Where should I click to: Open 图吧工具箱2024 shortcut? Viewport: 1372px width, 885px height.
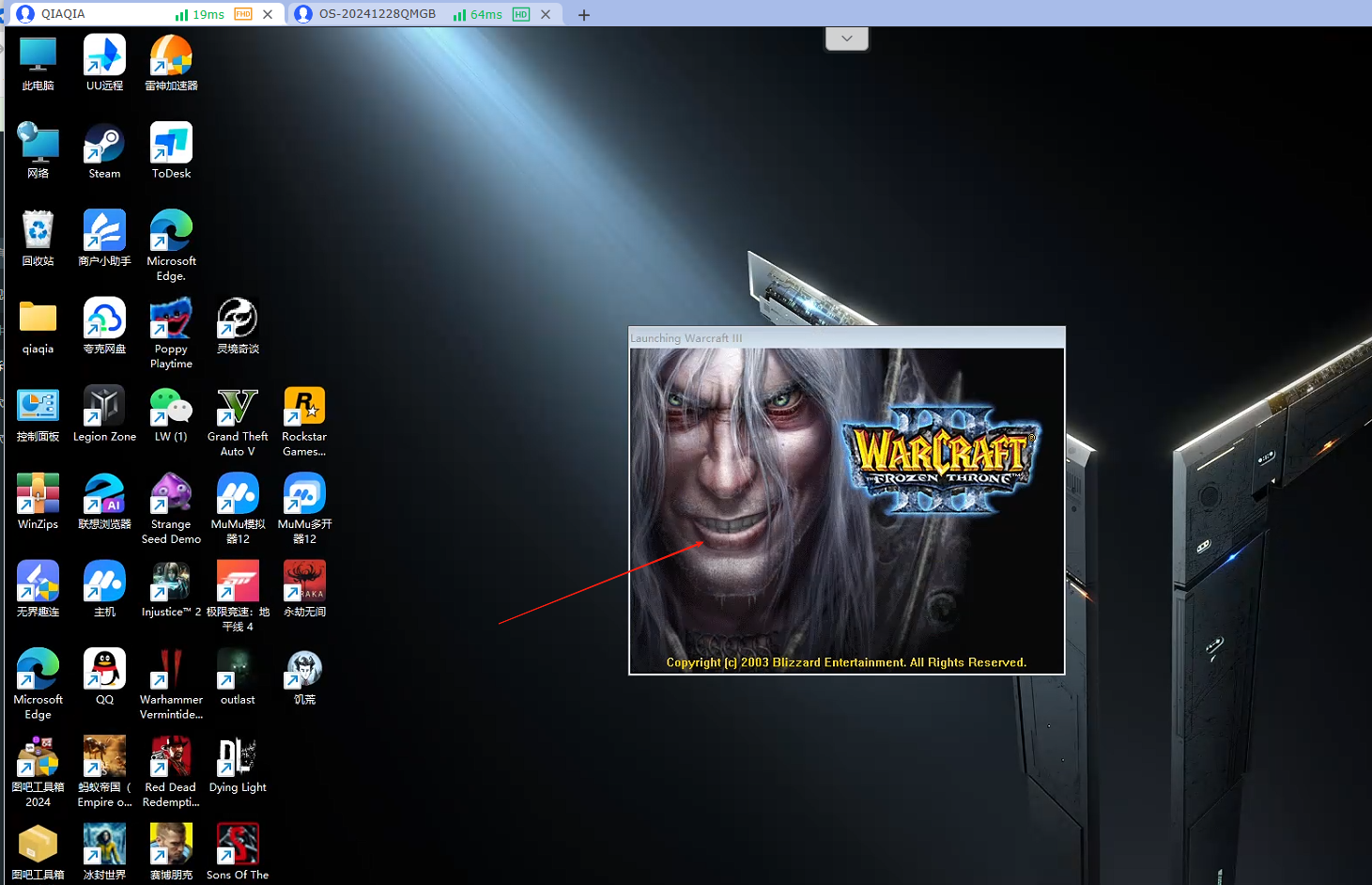38,771
